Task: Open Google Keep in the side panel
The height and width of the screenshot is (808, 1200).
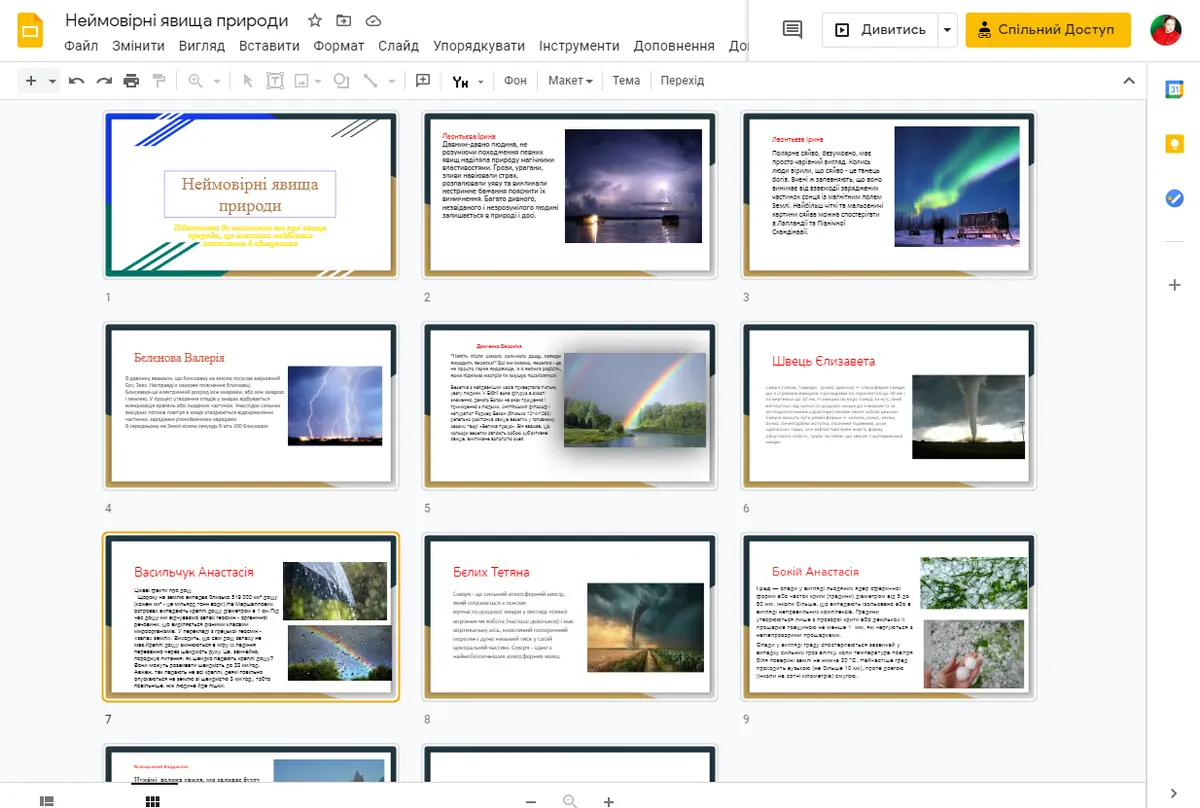Action: coord(1175,144)
